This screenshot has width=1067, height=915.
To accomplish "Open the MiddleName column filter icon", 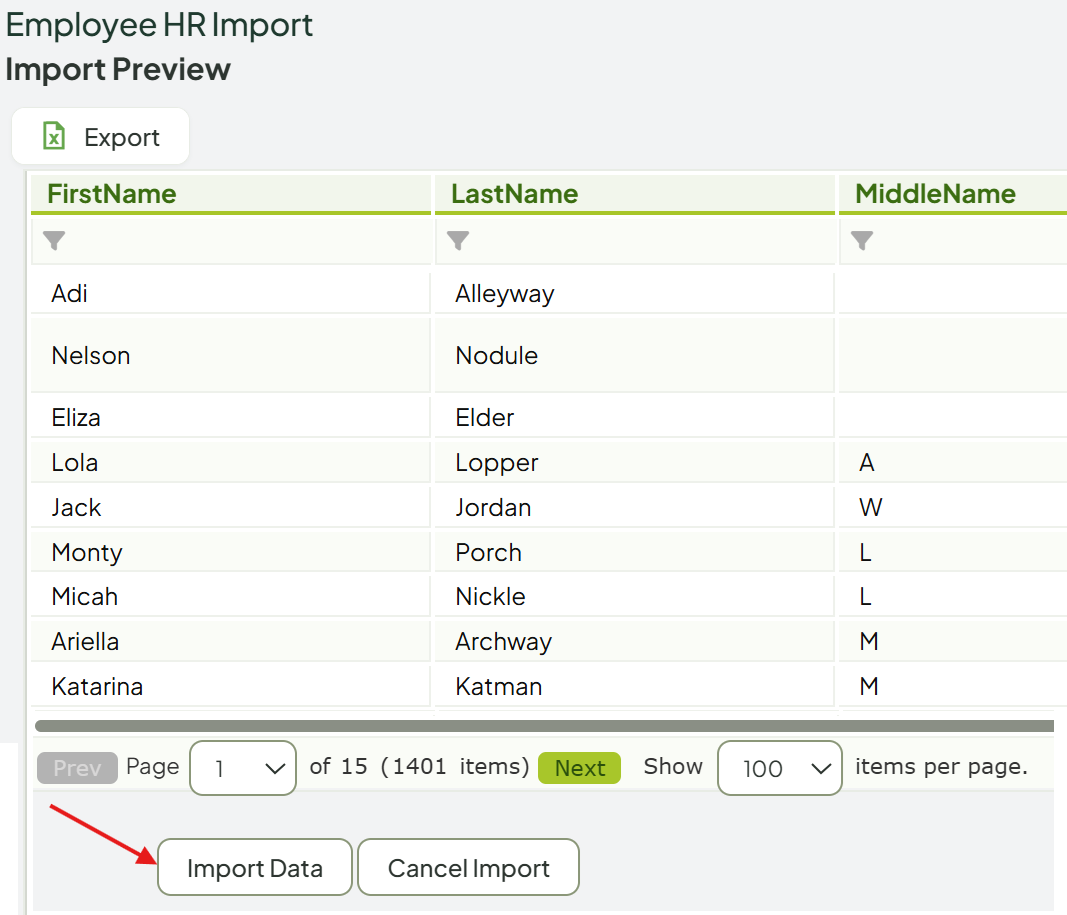I will point(862,240).
